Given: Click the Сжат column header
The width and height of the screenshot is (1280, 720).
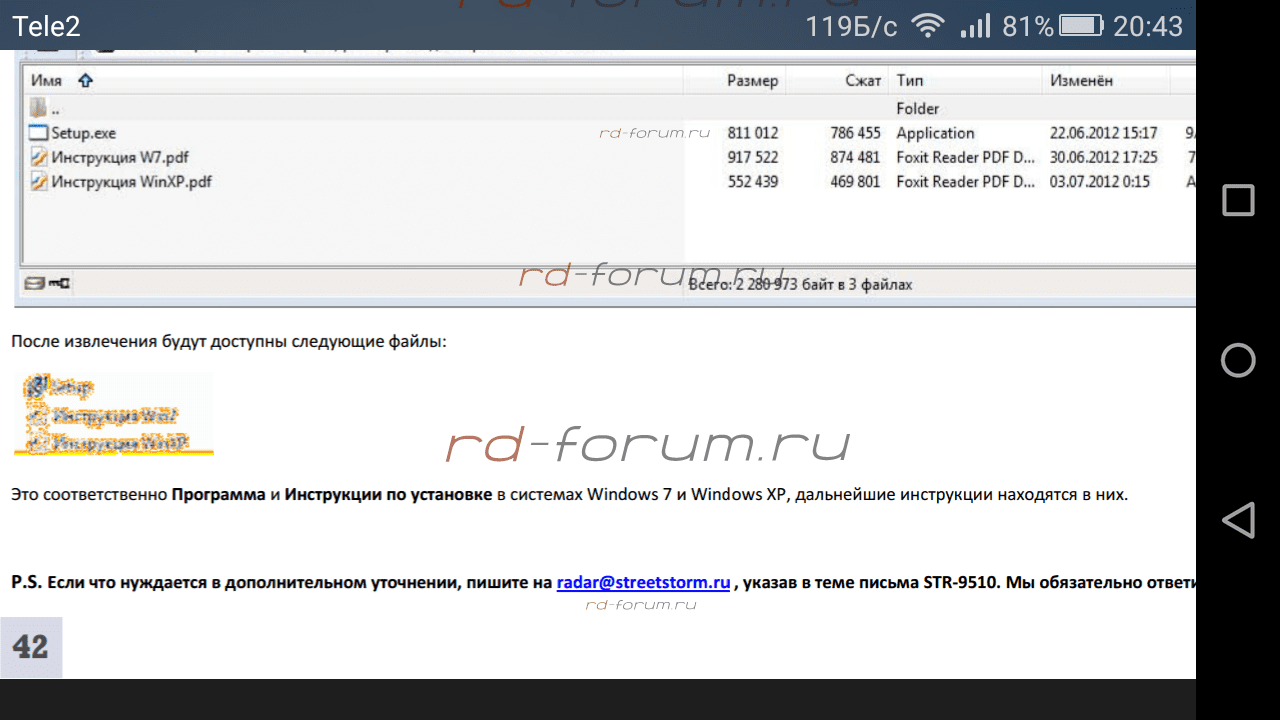Looking at the screenshot, I should 862,81.
